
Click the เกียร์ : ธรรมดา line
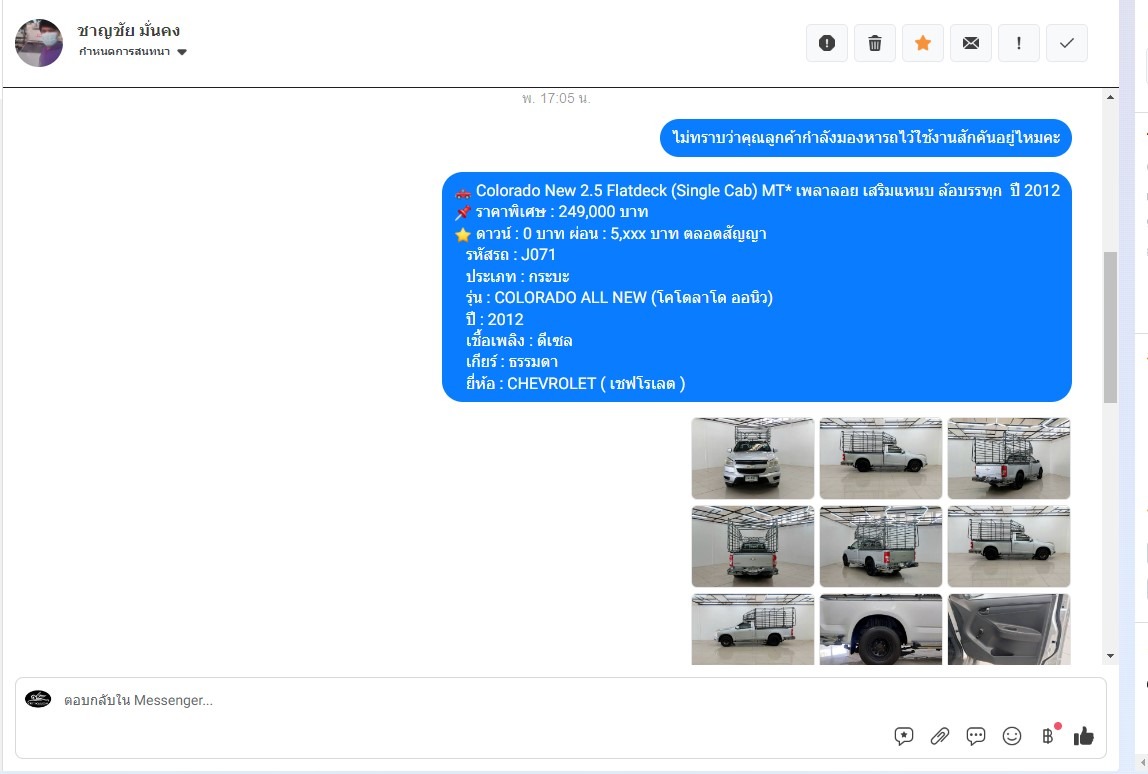coord(512,362)
